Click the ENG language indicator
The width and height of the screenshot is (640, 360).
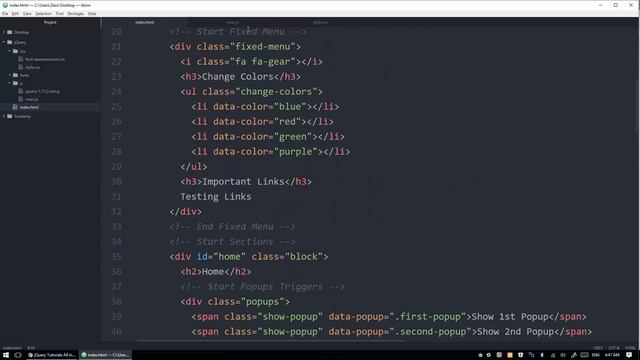(596, 355)
